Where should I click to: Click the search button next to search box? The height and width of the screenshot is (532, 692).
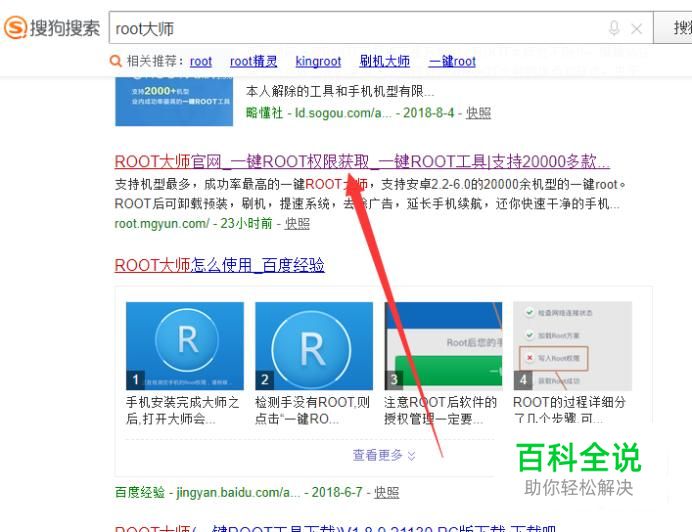point(673,28)
